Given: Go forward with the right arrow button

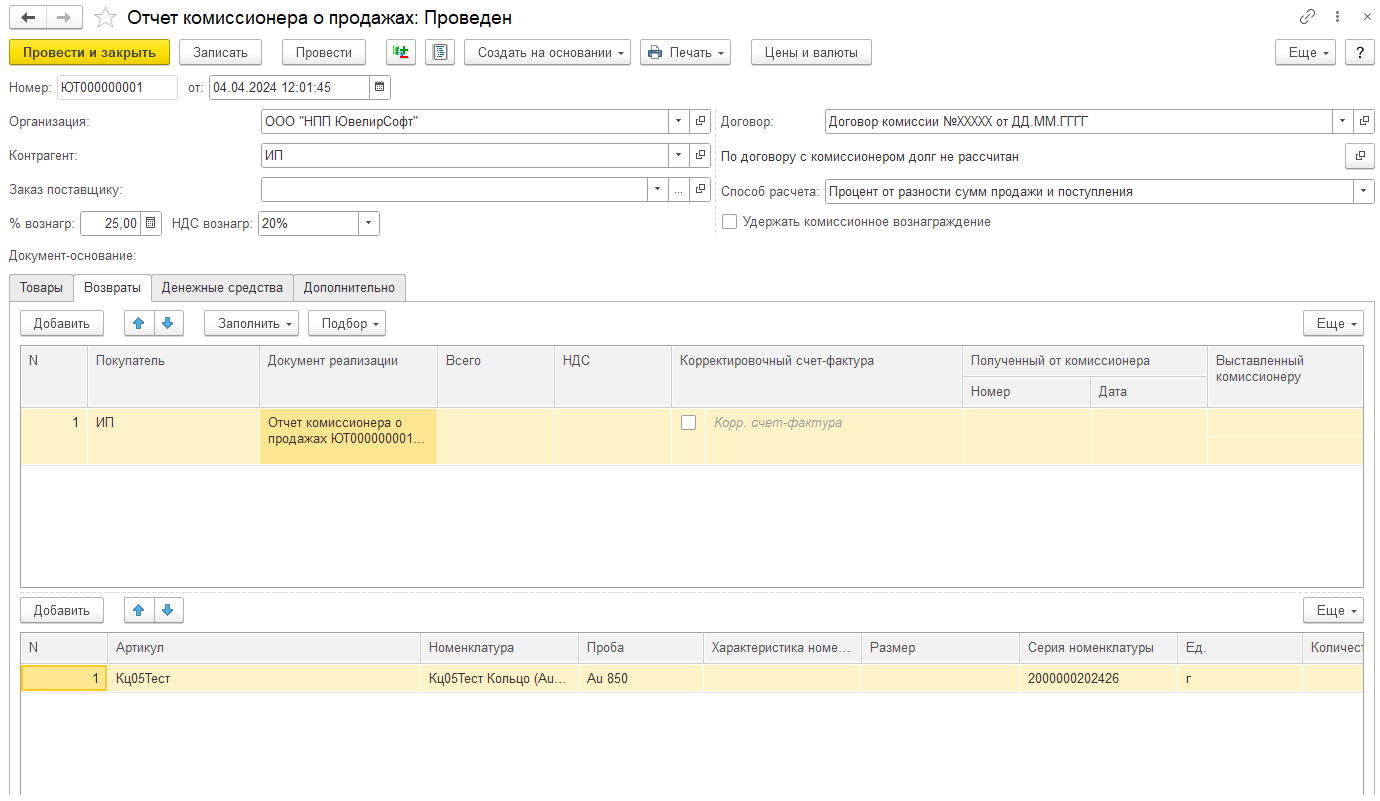Looking at the screenshot, I should (64, 18).
